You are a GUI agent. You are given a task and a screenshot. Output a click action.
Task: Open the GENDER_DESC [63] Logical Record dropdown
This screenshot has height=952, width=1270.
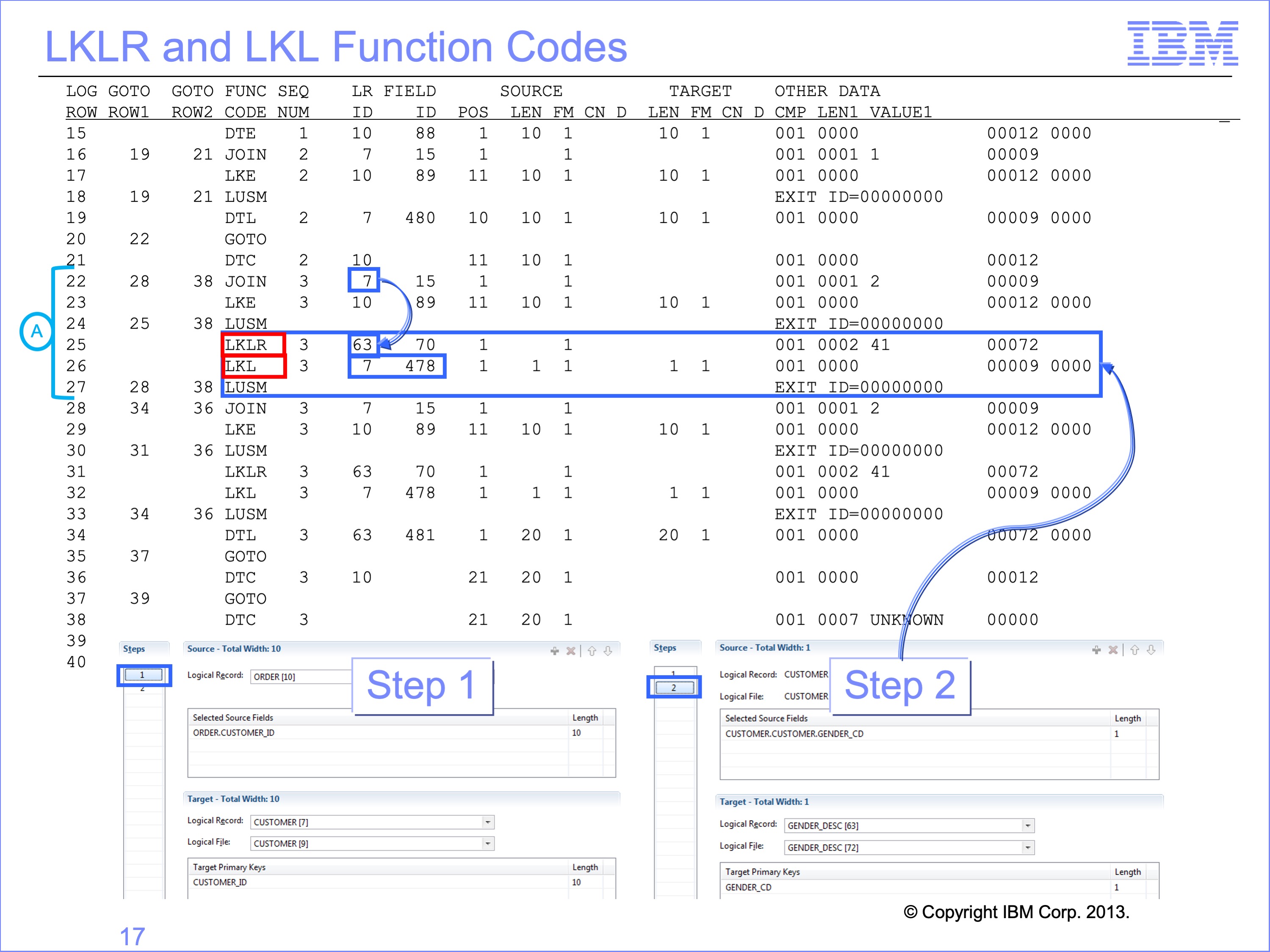coord(1028,826)
